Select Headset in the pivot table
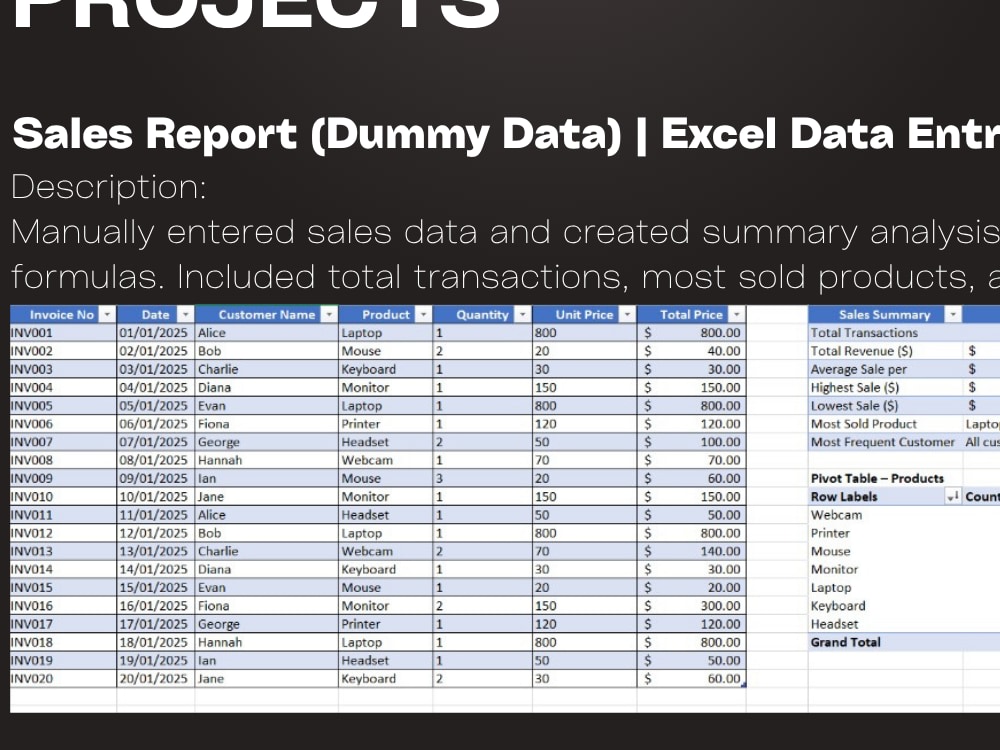Screen dimensions: 1000x750 click(834, 624)
